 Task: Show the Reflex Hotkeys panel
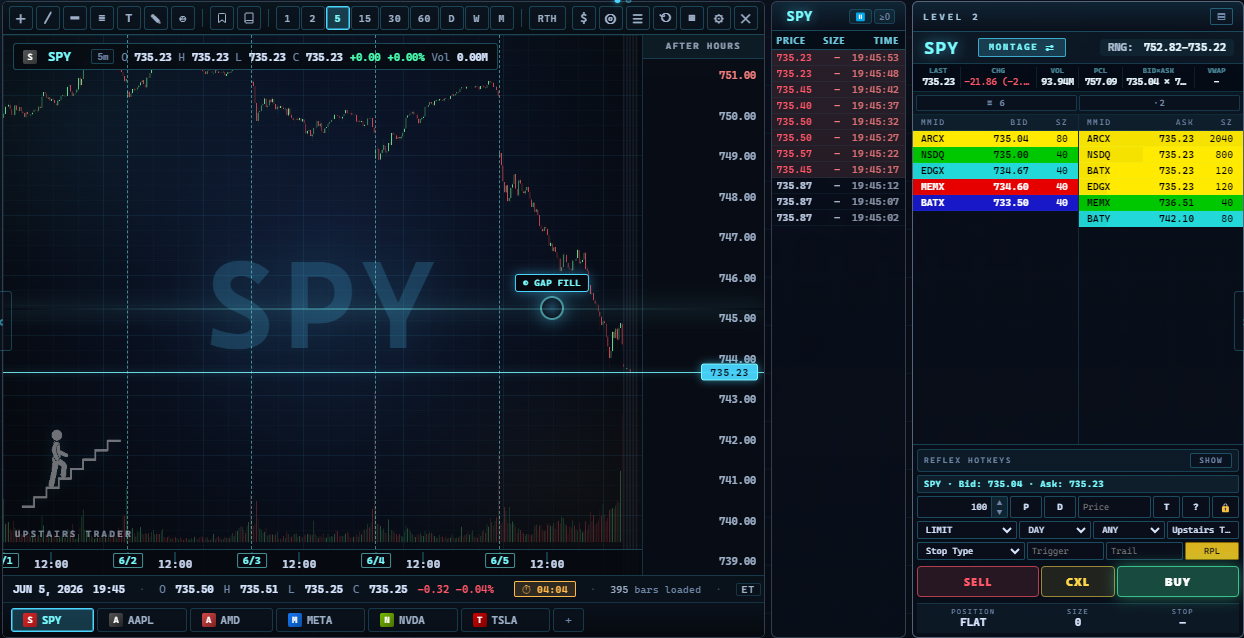1210,460
